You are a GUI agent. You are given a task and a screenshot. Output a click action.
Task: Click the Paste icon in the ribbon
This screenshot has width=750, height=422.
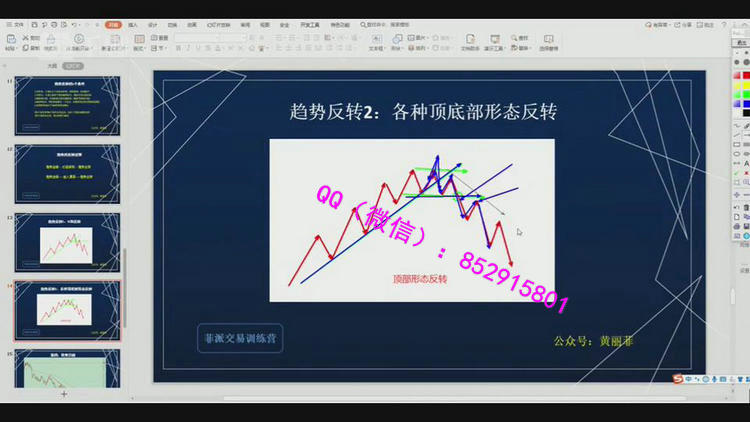(x=10, y=43)
